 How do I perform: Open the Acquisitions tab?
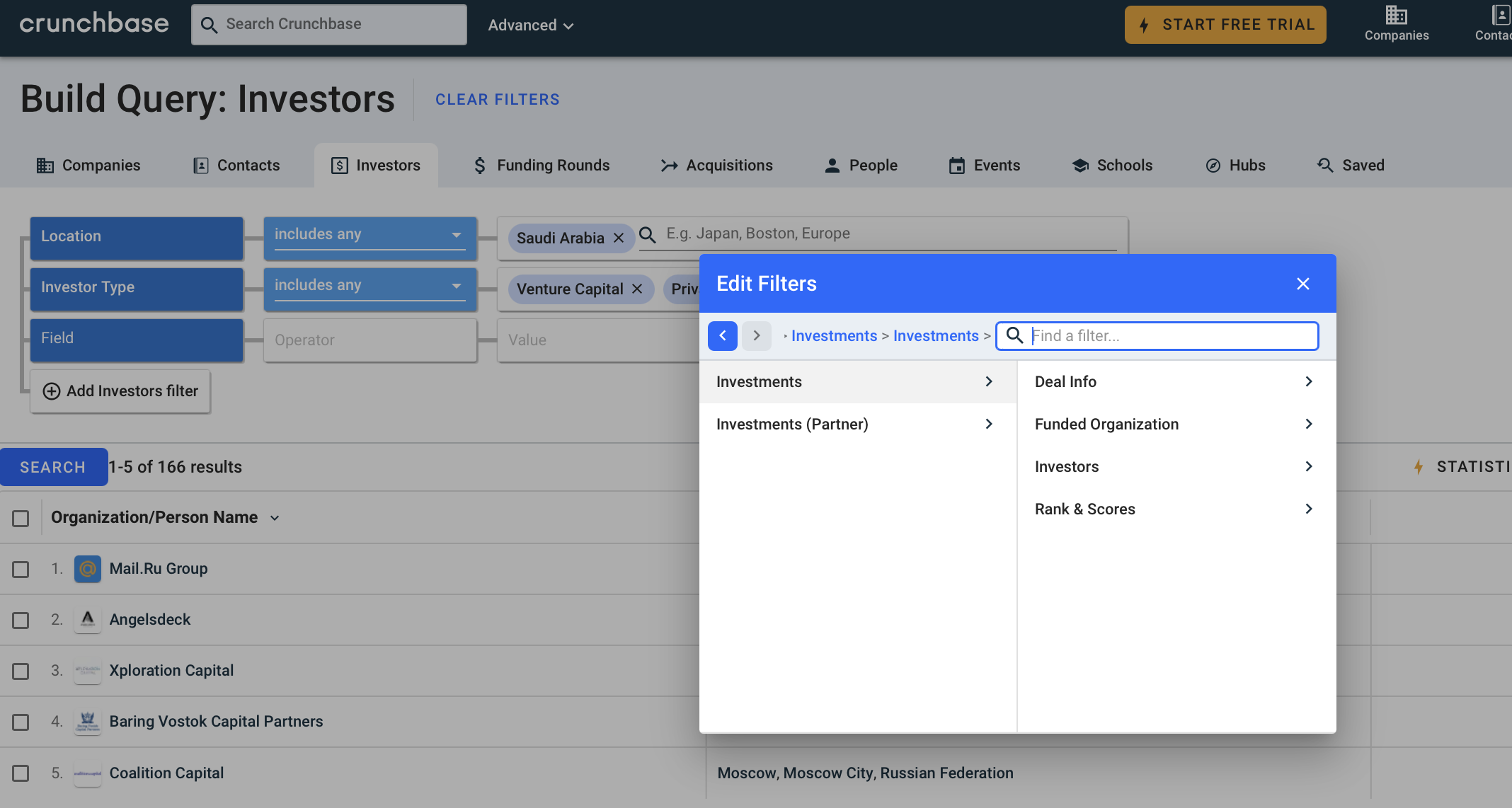pos(716,166)
